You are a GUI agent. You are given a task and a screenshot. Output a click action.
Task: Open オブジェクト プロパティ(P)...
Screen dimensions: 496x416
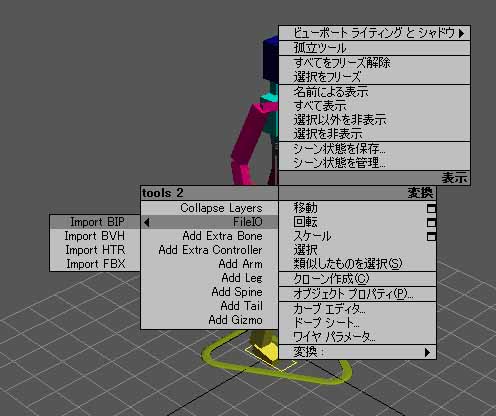(357, 294)
